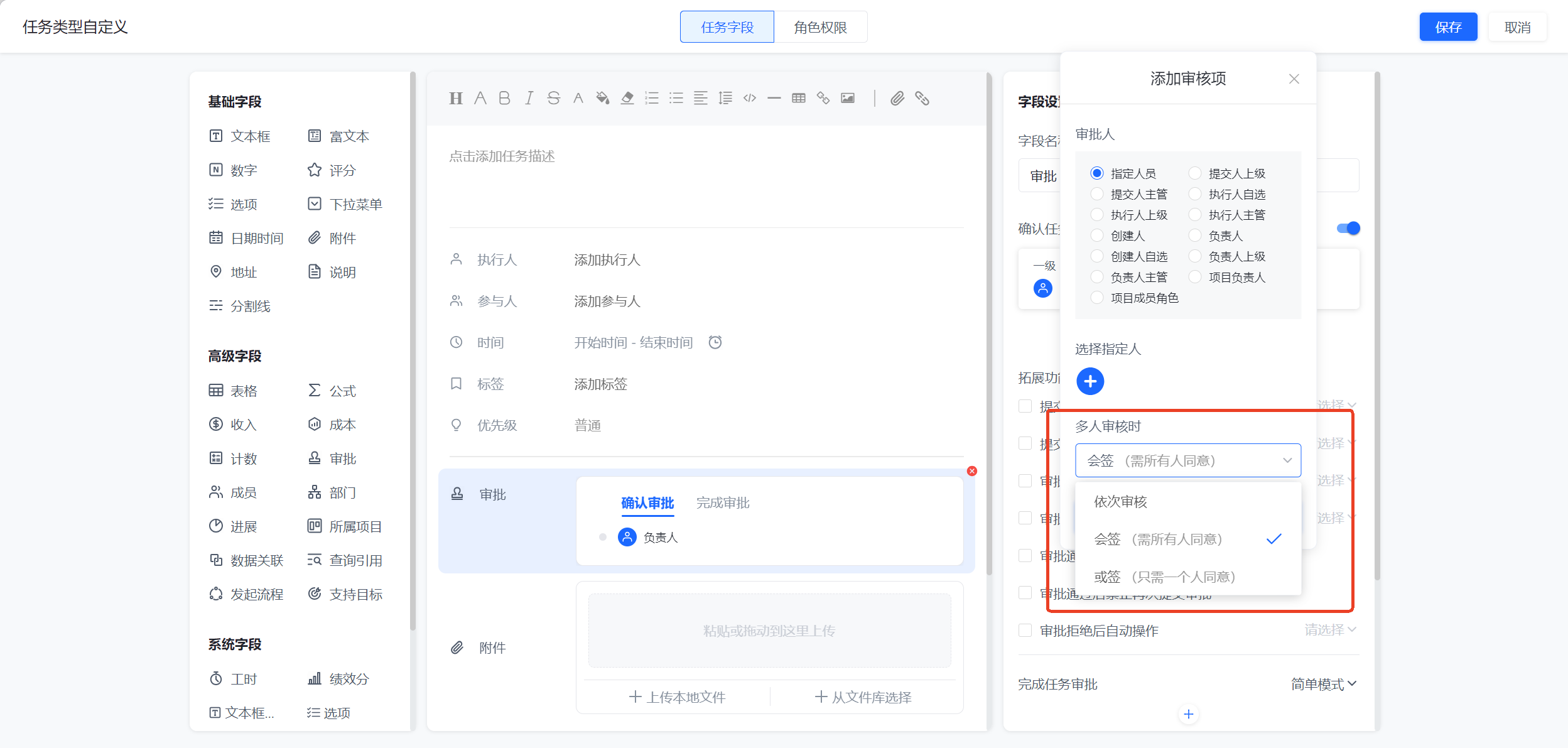Toggle the 确认任务 blue switch
This screenshot has height=748, width=1568.
[x=1348, y=228]
